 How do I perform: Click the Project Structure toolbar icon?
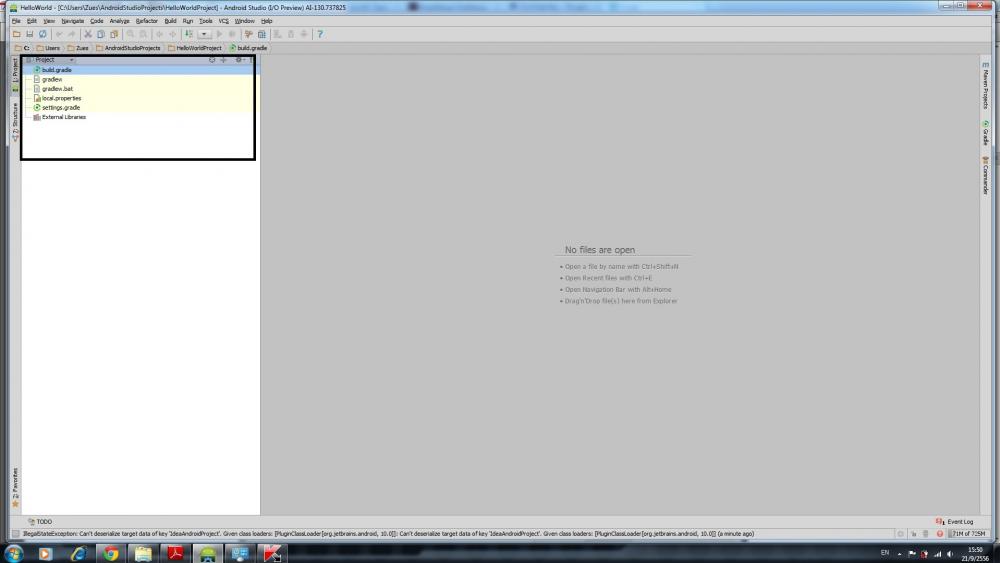click(x=261, y=34)
